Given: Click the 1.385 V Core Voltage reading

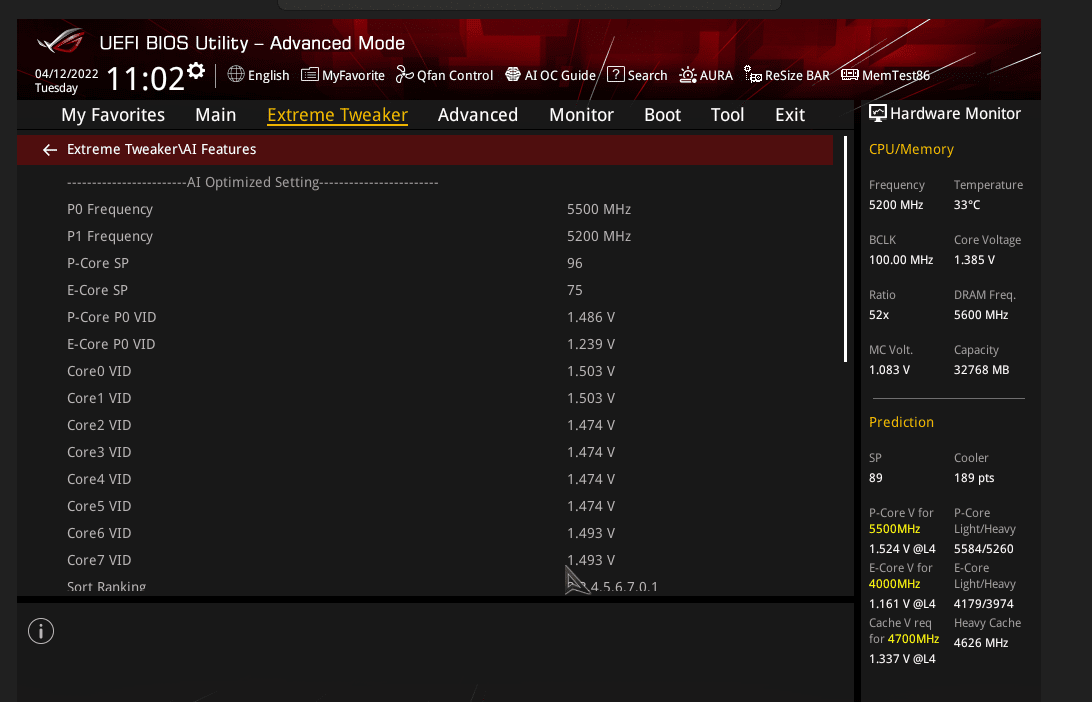Looking at the screenshot, I should 974,260.
